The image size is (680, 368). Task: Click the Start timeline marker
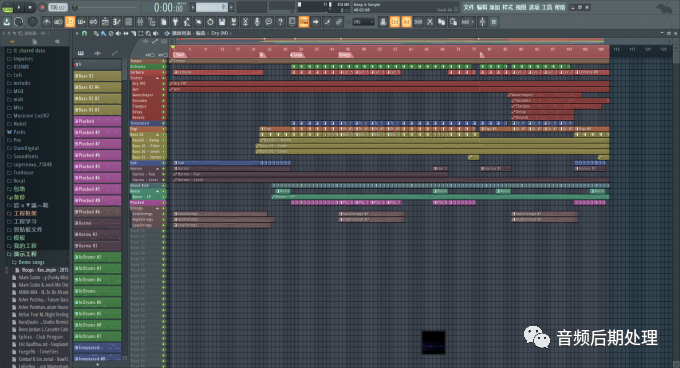(x=179, y=55)
